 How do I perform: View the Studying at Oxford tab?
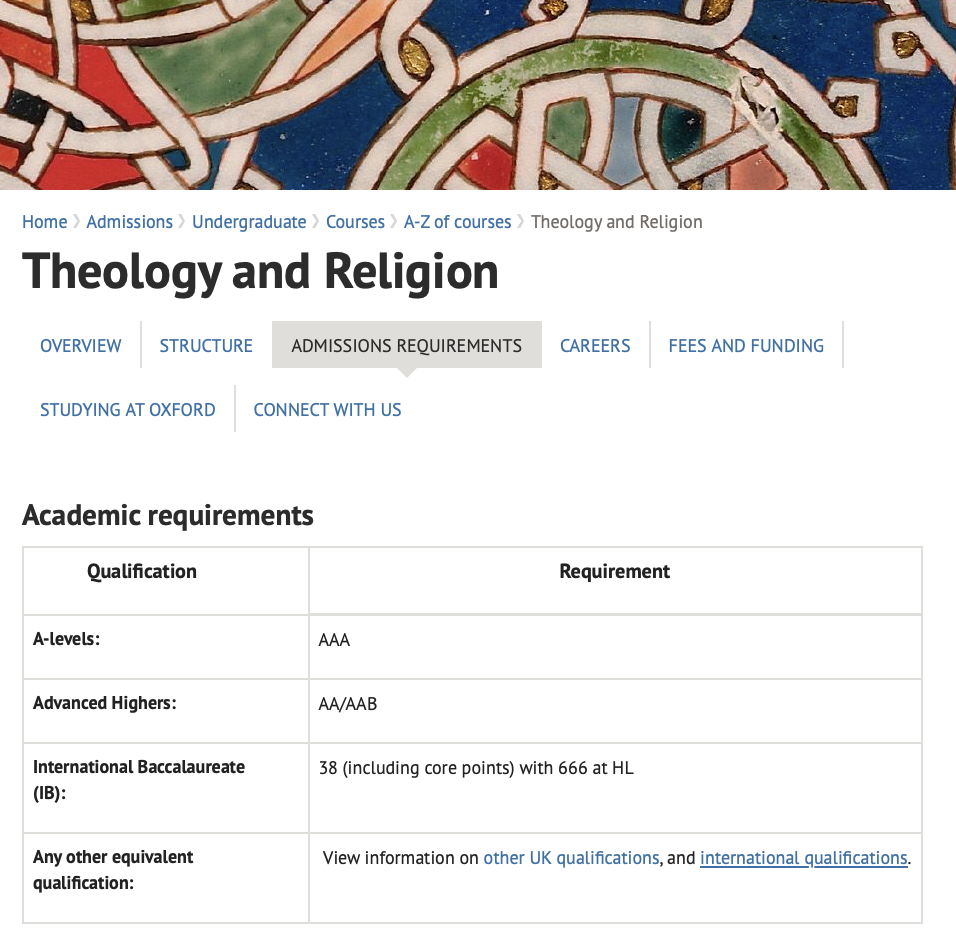[128, 410]
